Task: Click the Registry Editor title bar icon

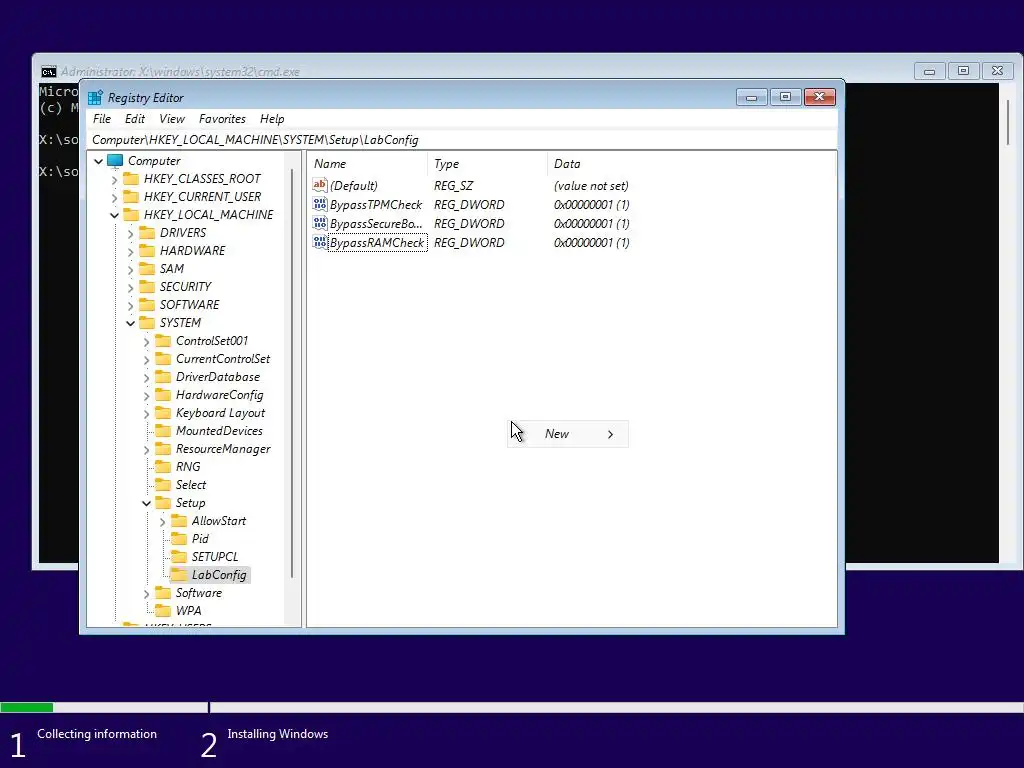Action: (95, 98)
